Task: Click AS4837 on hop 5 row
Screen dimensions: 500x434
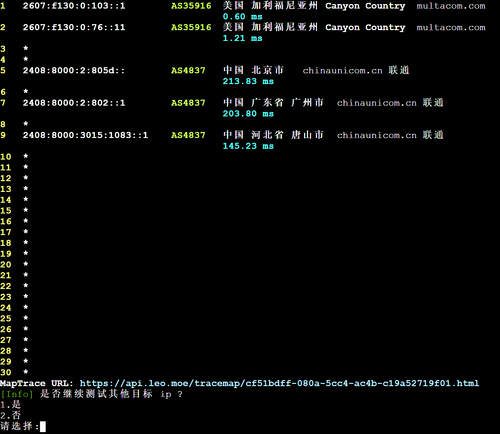Action: coord(188,70)
